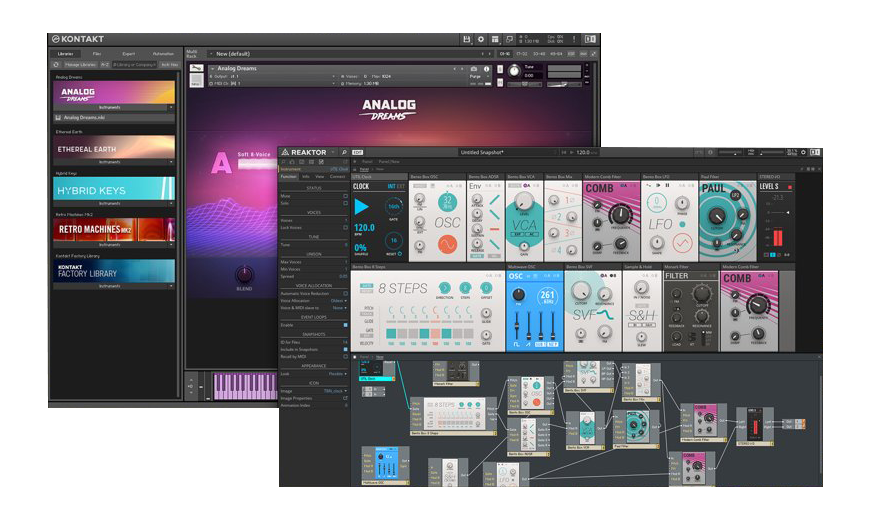Open Reaktor audio settings gear icon
The height and width of the screenshot is (520, 870).
803,152
